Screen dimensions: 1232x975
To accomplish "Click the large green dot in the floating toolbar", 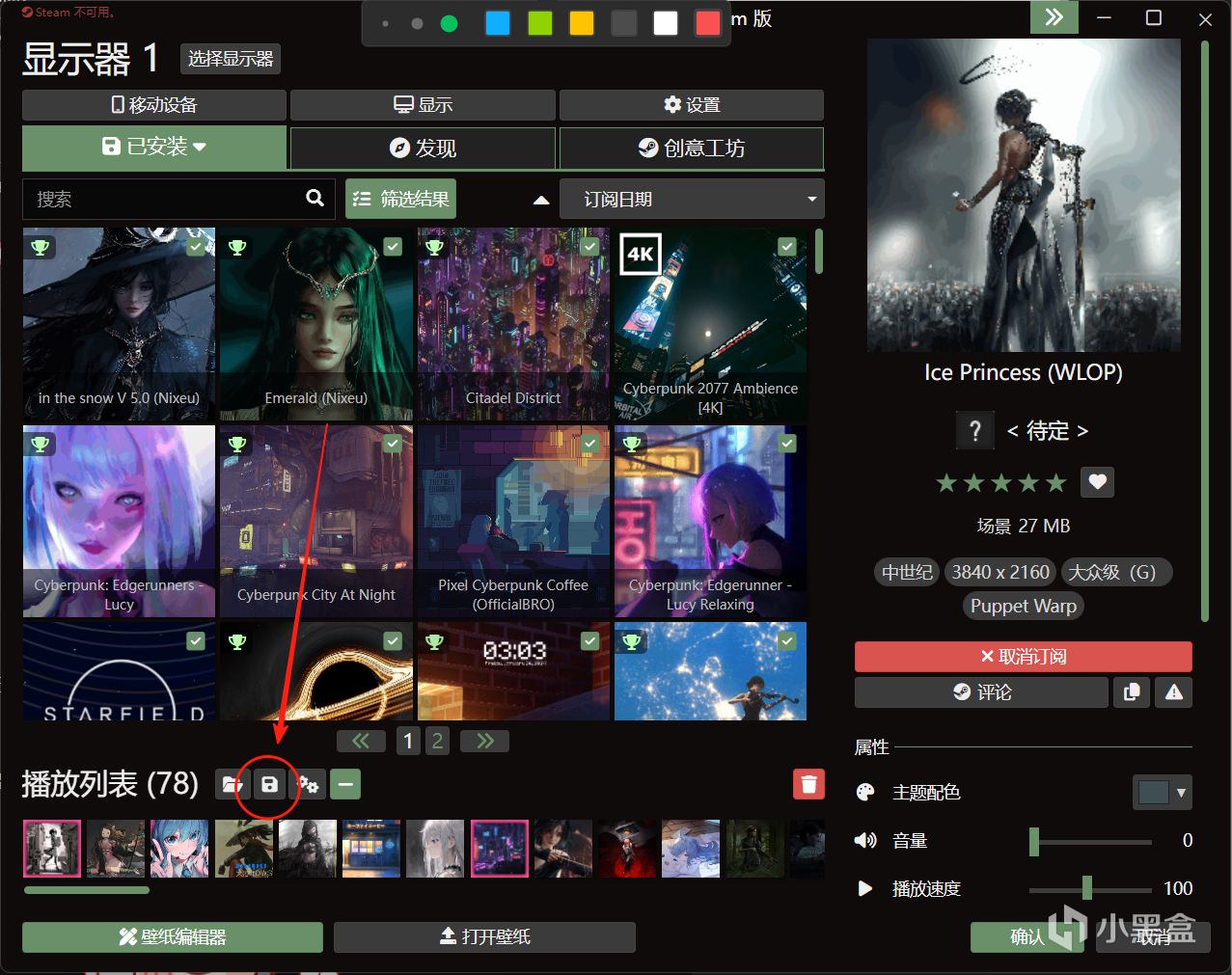I will [x=449, y=23].
